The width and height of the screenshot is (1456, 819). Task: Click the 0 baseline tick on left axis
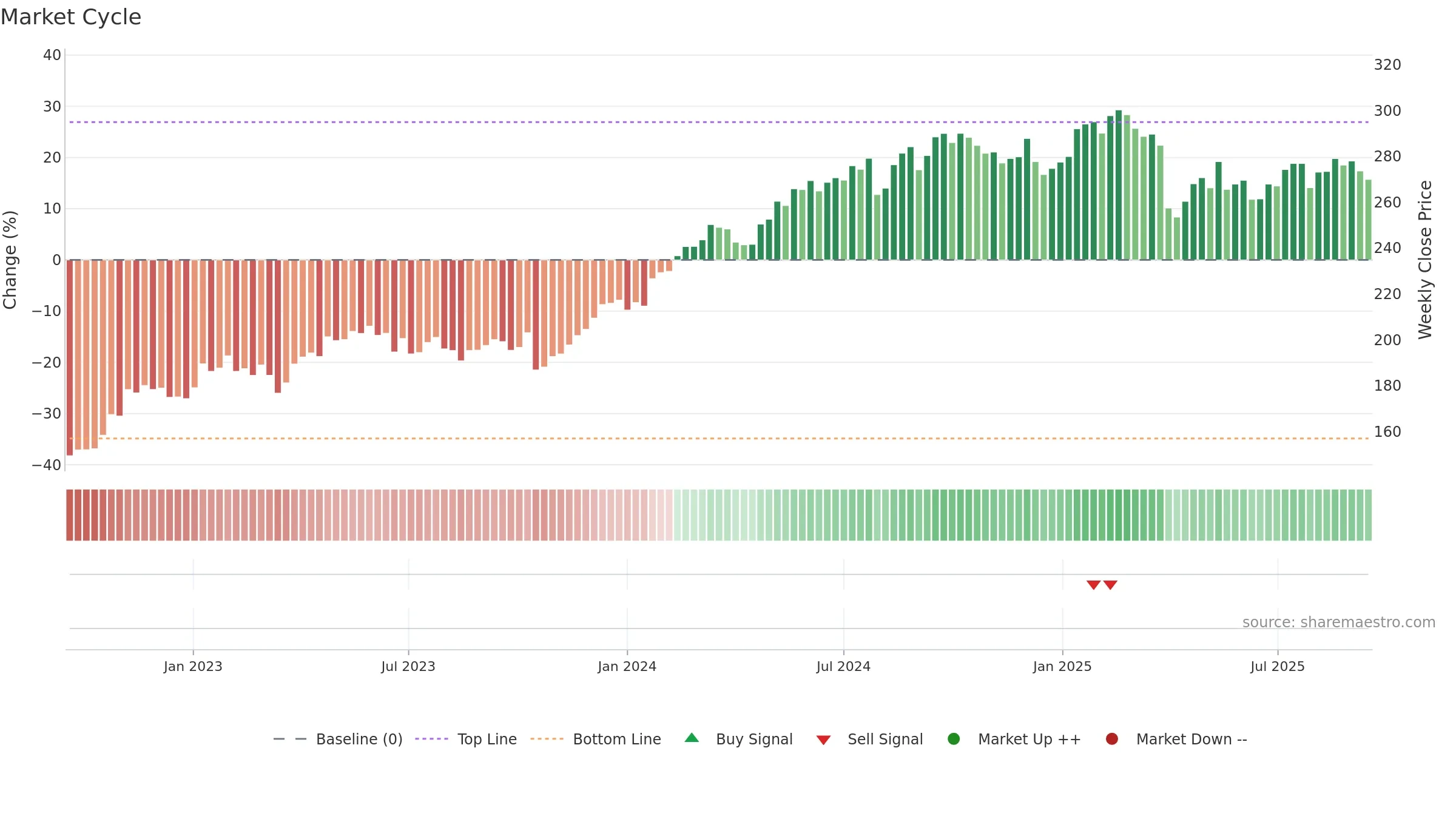tap(56, 260)
